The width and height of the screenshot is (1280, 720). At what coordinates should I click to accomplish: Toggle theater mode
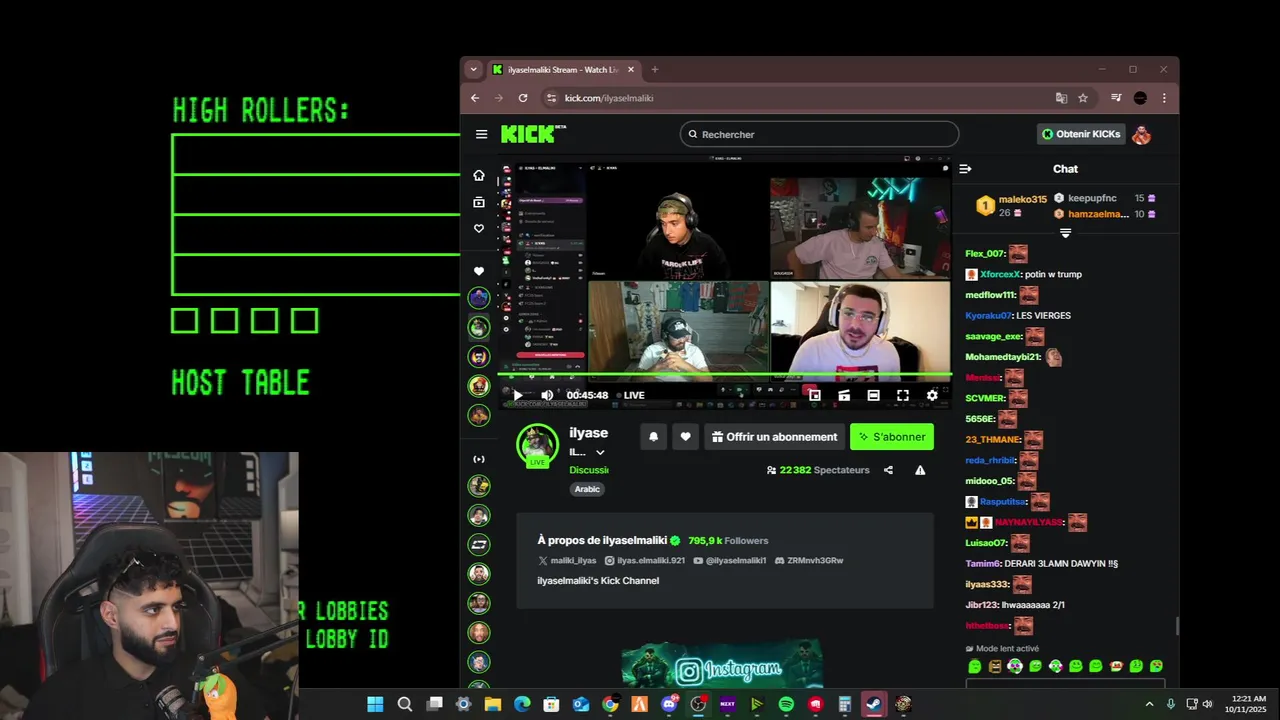pos(873,395)
